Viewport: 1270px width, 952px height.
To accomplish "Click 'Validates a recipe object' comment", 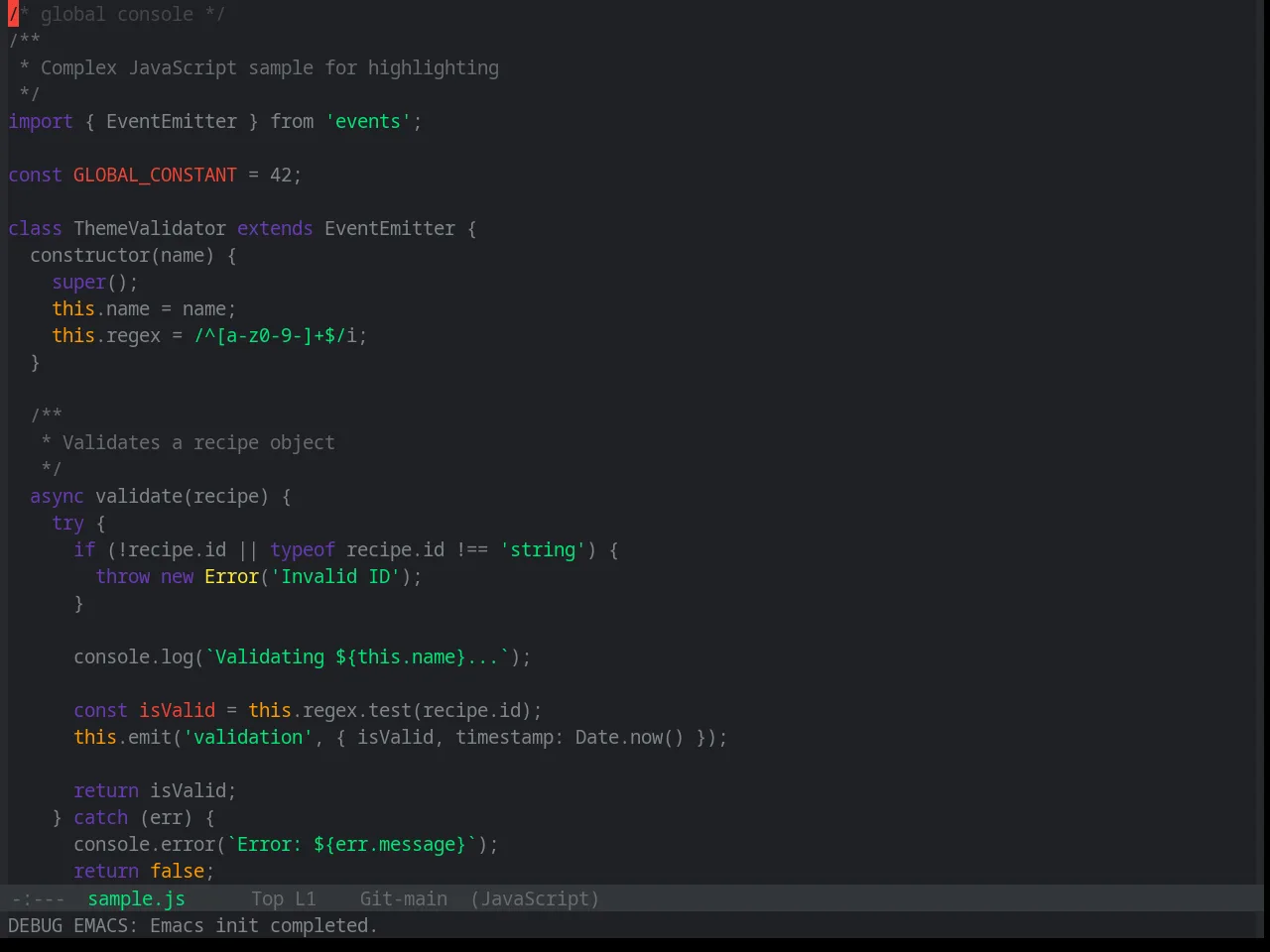I will click(198, 442).
